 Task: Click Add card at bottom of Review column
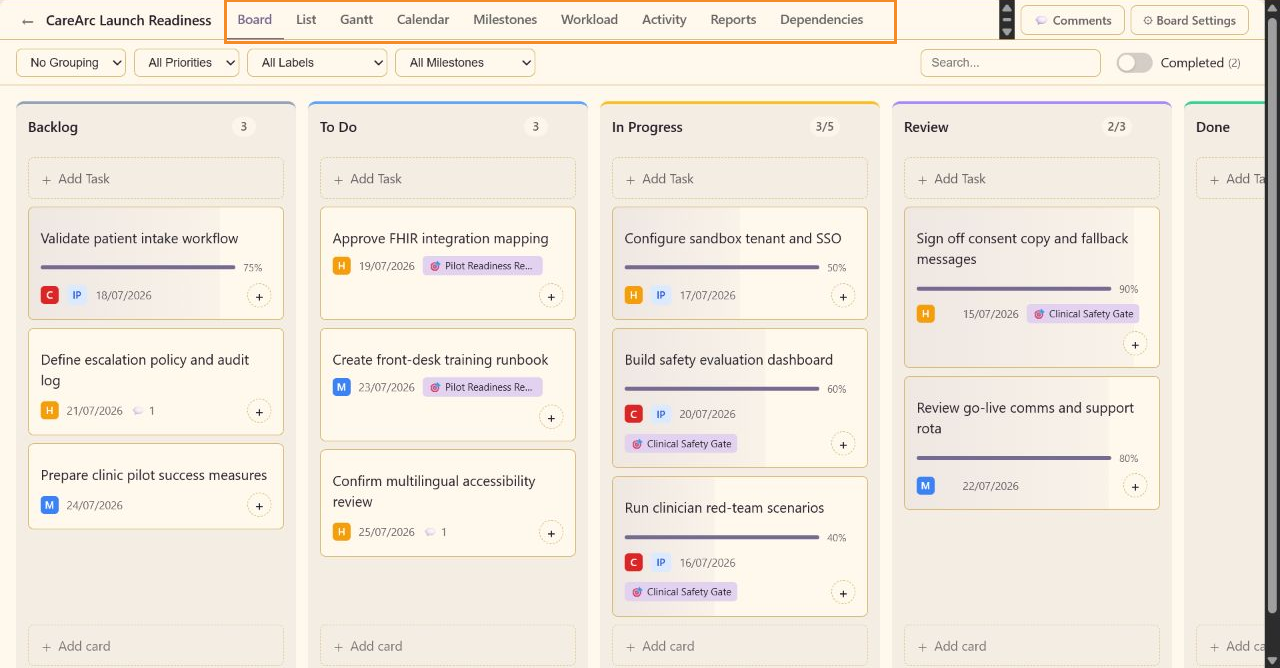click(x=1032, y=646)
